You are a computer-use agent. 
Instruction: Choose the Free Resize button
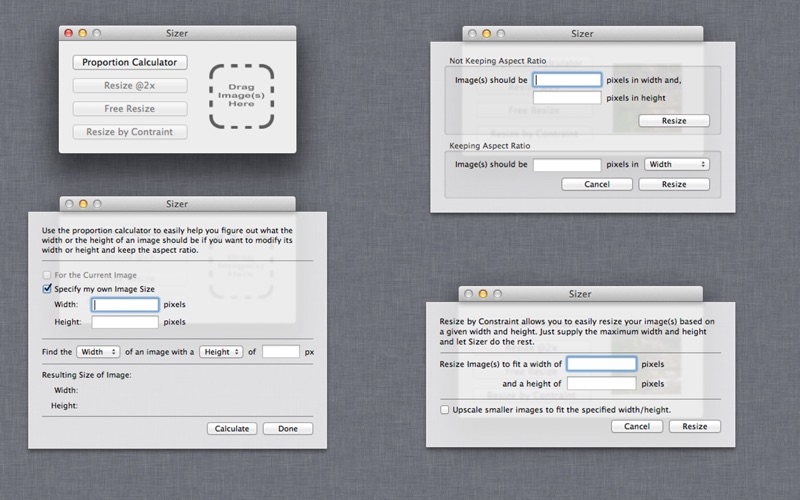click(x=130, y=109)
